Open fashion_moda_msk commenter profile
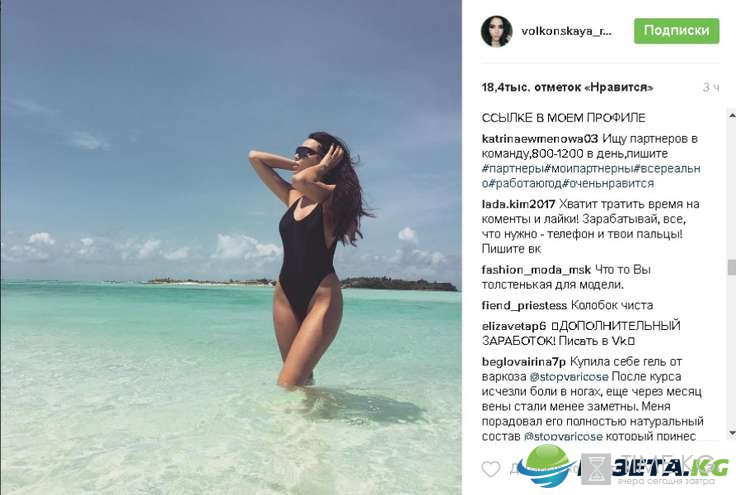 pos(537,270)
